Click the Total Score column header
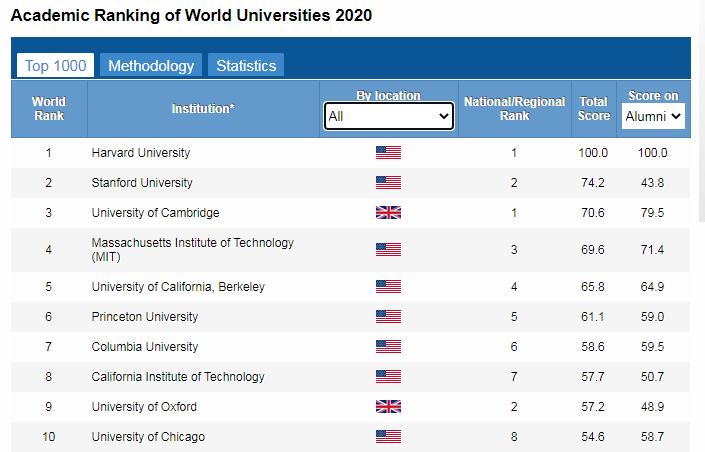Viewport: 705px width, 452px height. 593,108
